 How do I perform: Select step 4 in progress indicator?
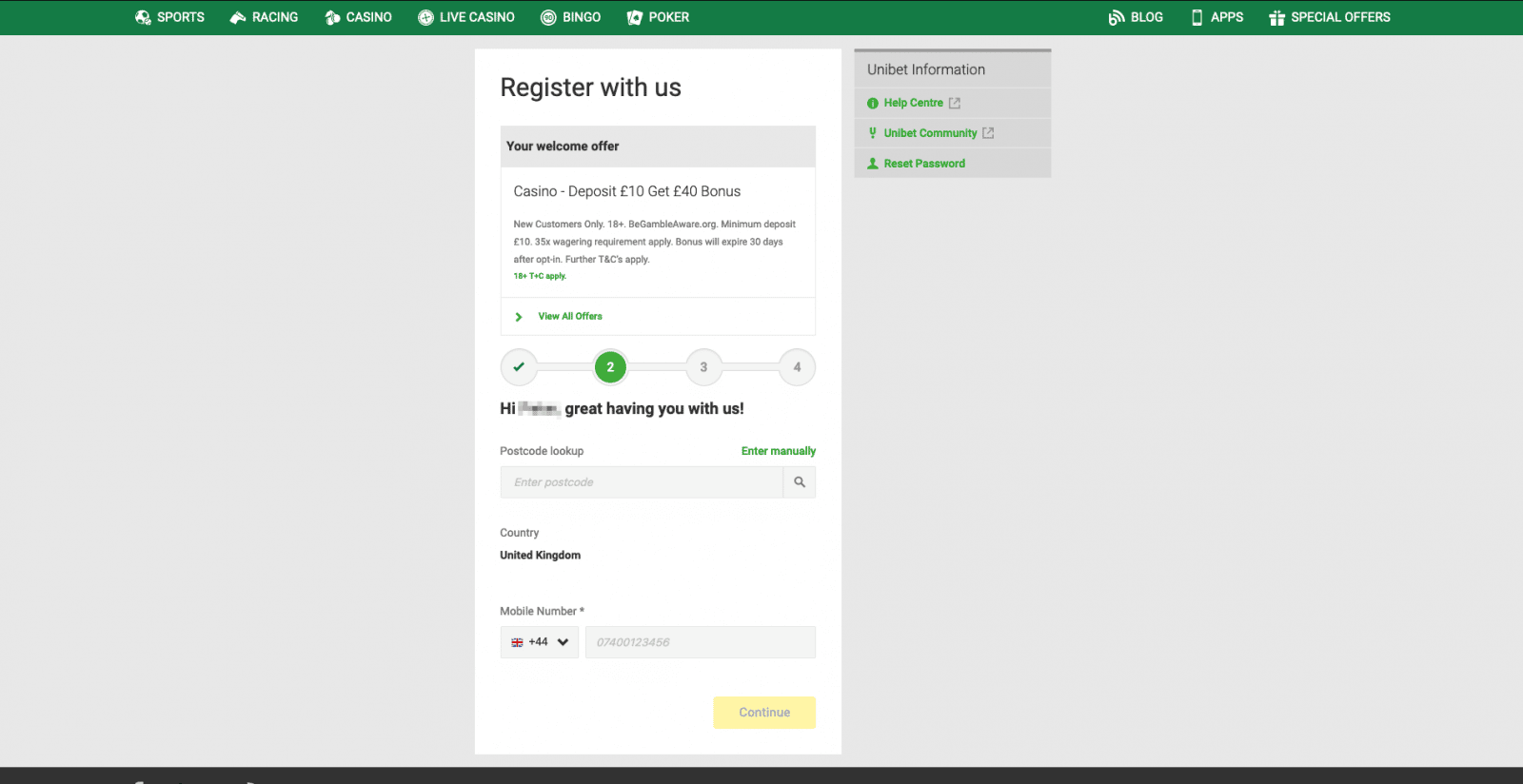coord(797,367)
